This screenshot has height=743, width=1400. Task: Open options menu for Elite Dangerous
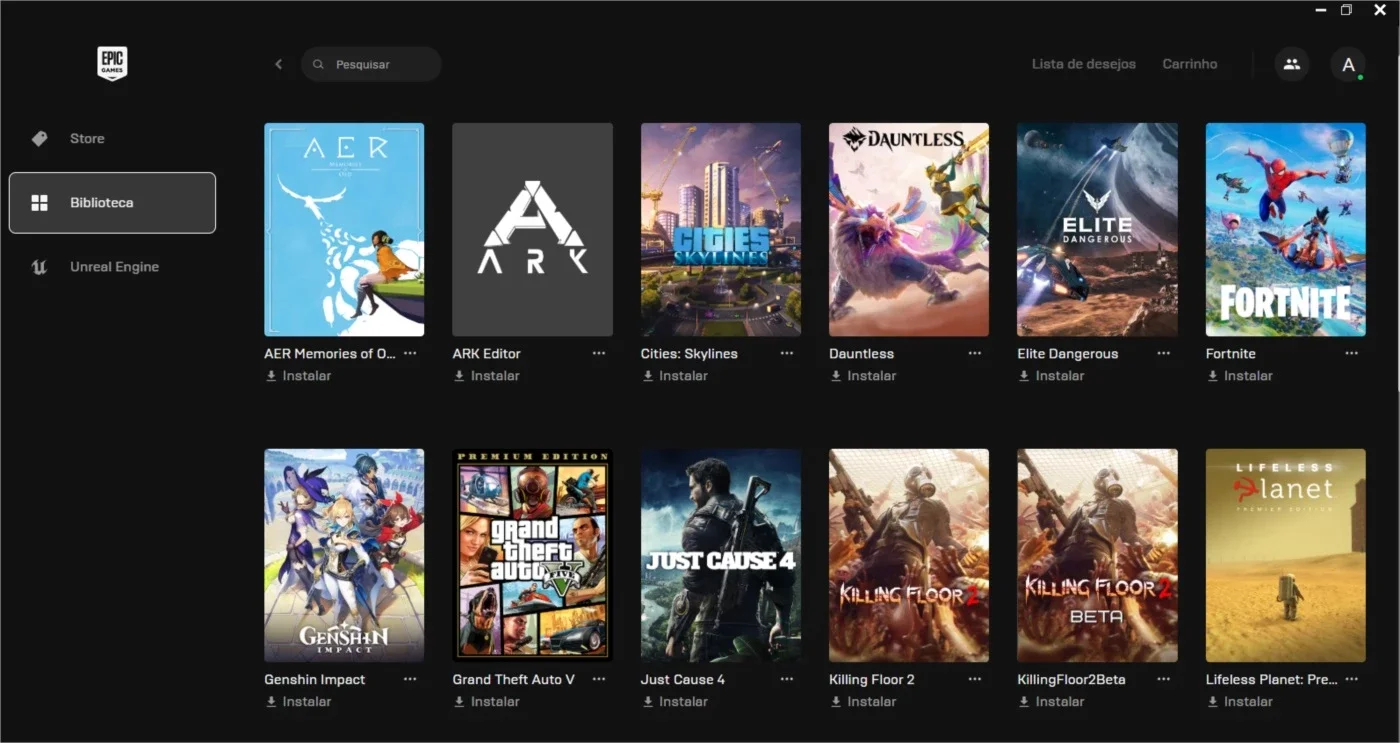pos(1164,353)
